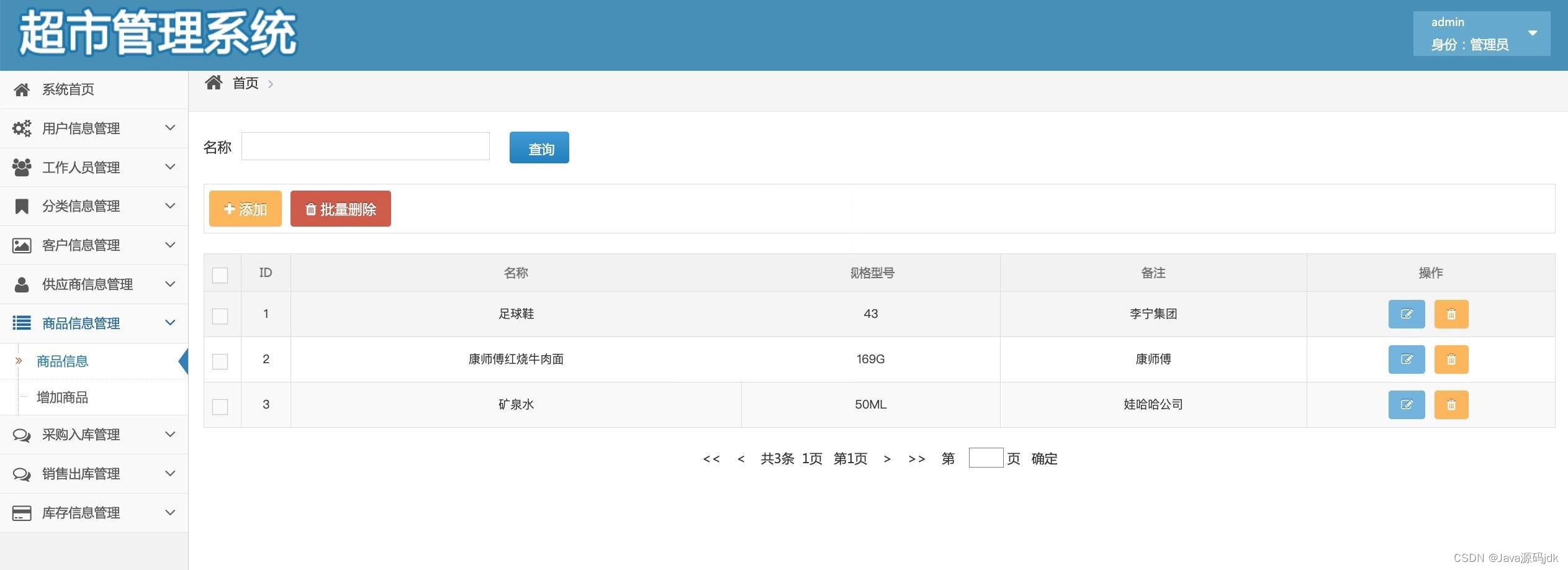Open 库存信息管理 menu label

(81, 513)
